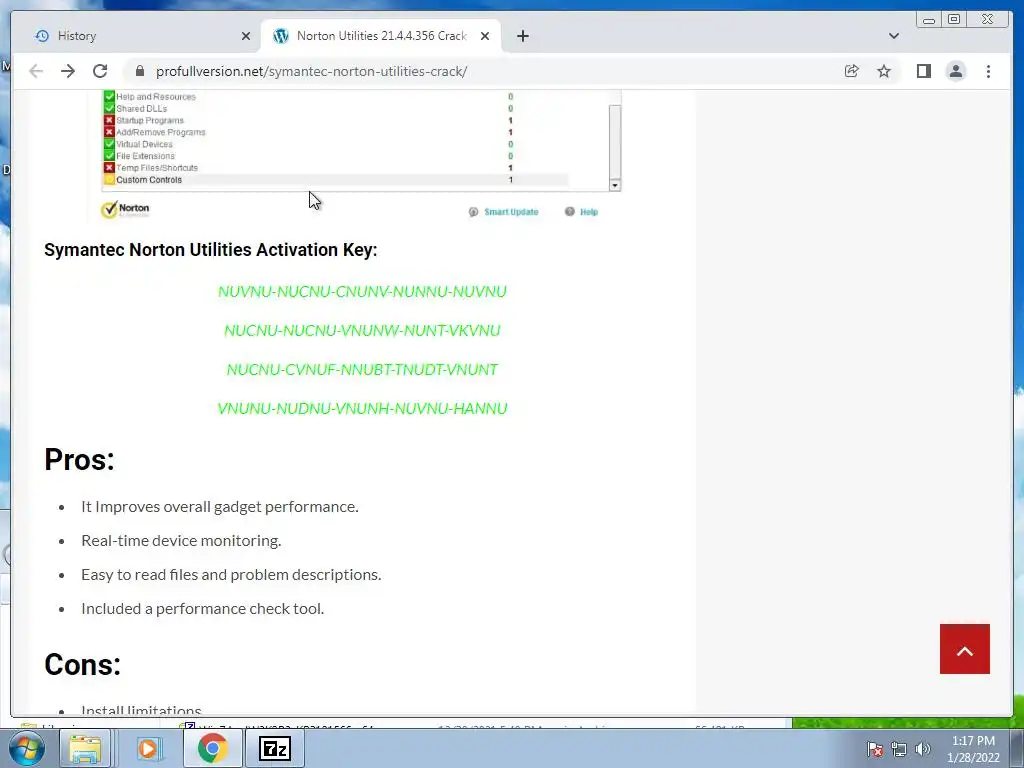This screenshot has height=768, width=1024.
Task: Toggle Help and Resources checkbox
Action: coord(109,97)
